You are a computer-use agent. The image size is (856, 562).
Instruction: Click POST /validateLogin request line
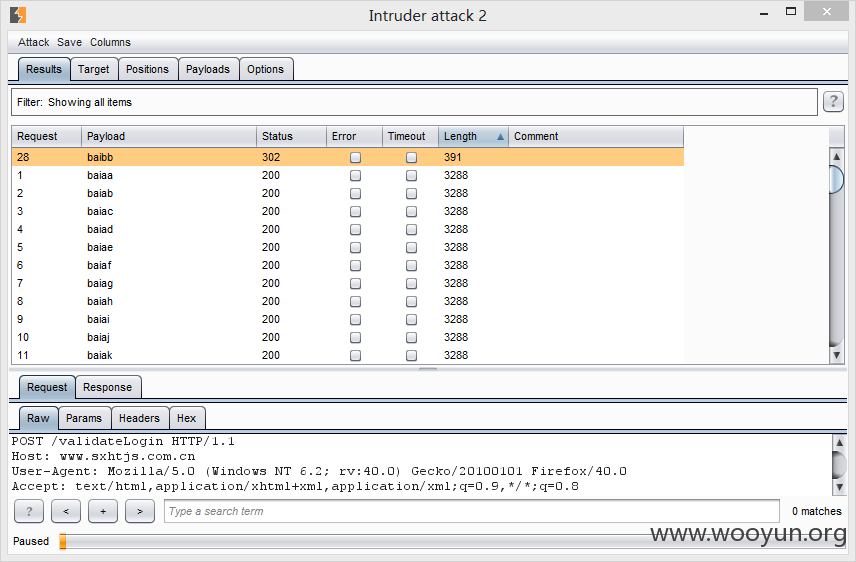(123, 441)
